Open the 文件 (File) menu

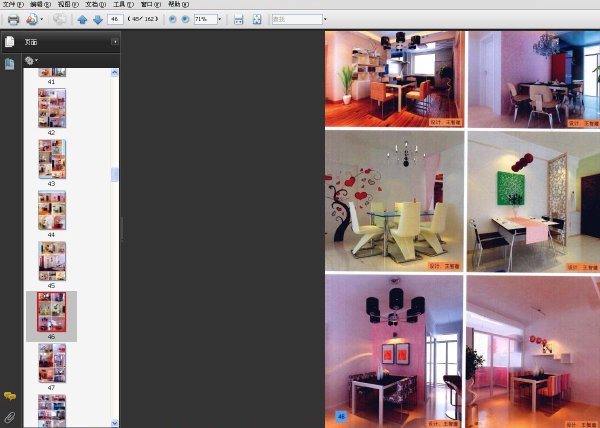(x=13, y=5)
